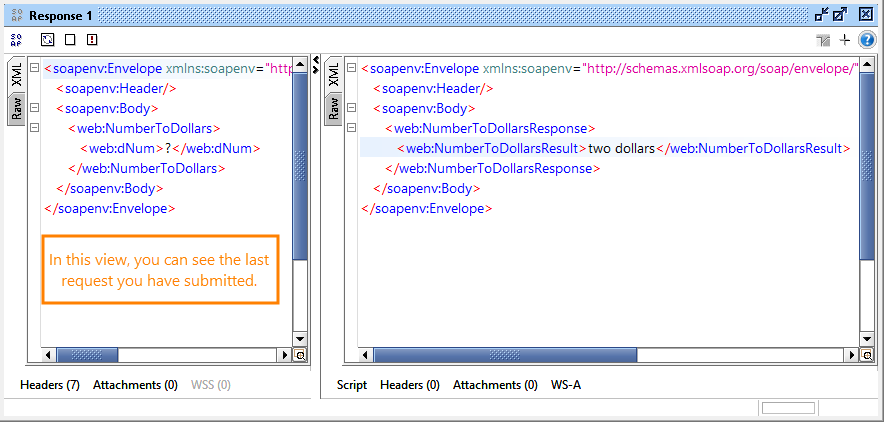Switch request panel to Raw tab
Screen dimensions: 884x422
point(17,108)
